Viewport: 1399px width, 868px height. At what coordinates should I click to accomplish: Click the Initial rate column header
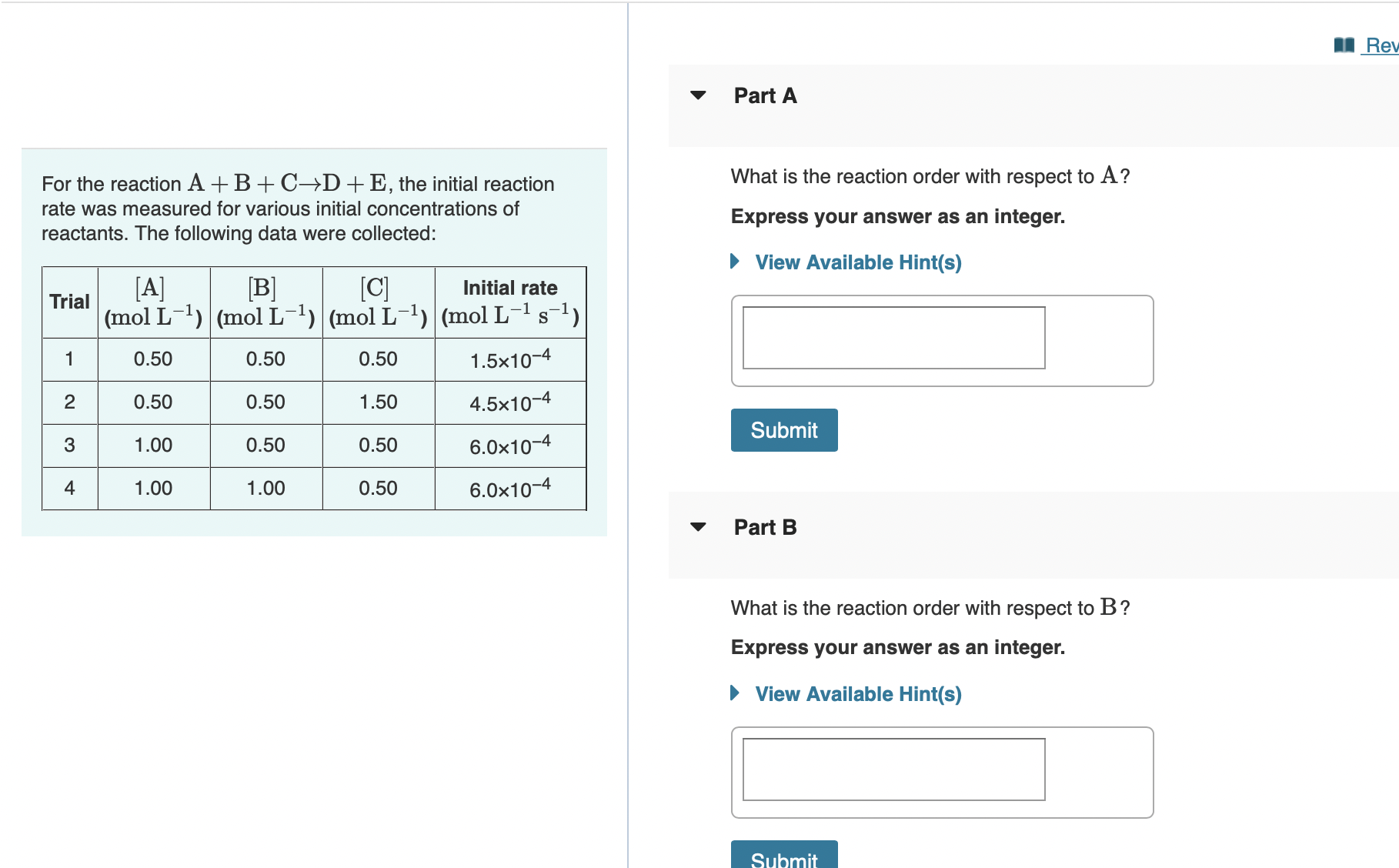510,288
